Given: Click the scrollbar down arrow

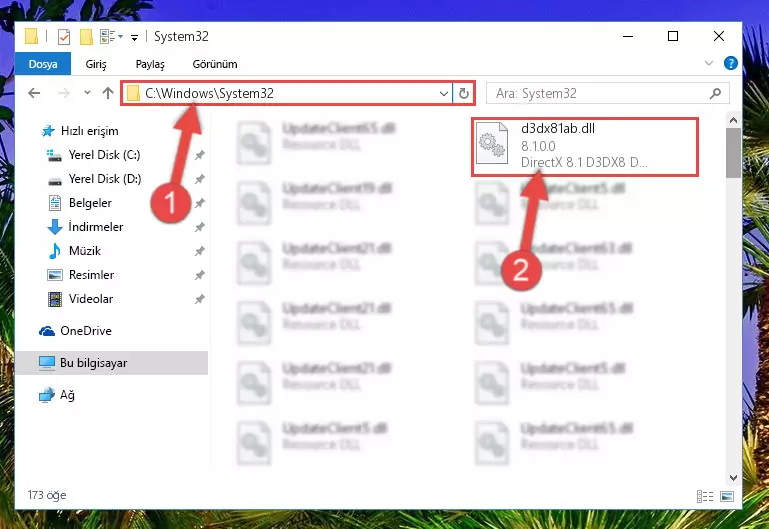Looking at the screenshot, I should pyautogui.click(x=733, y=477).
